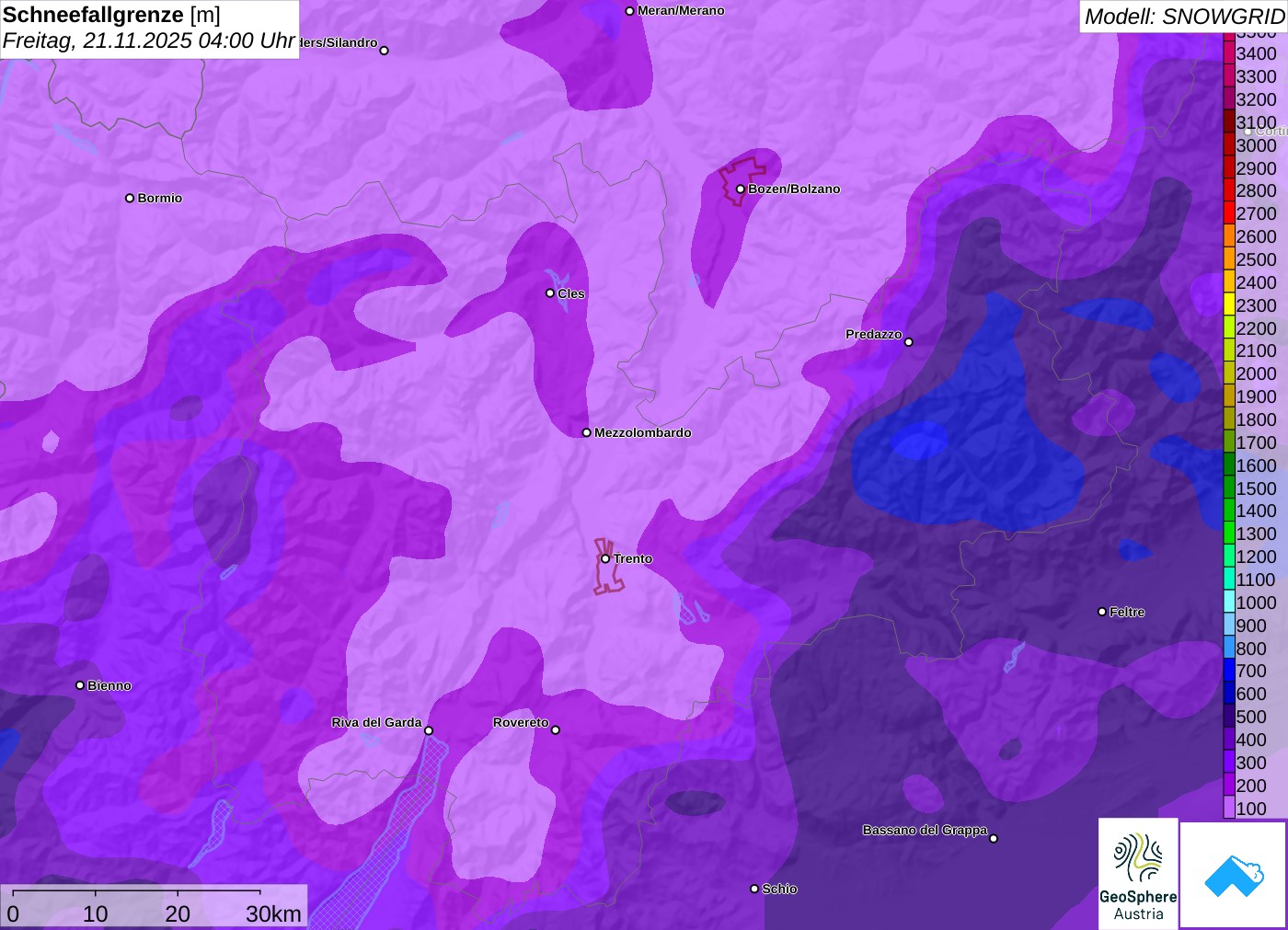Click the legend value 1600
1288x930 pixels.
coord(1257,465)
